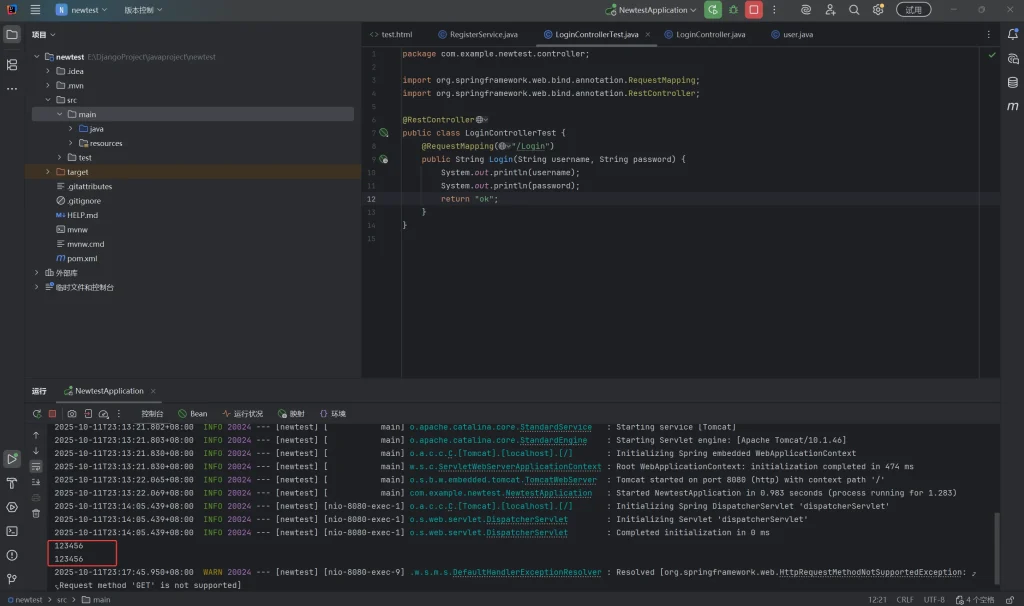Open Notifications bell in right sidebar
Screen dimensions: 1024x606
click(1012, 34)
